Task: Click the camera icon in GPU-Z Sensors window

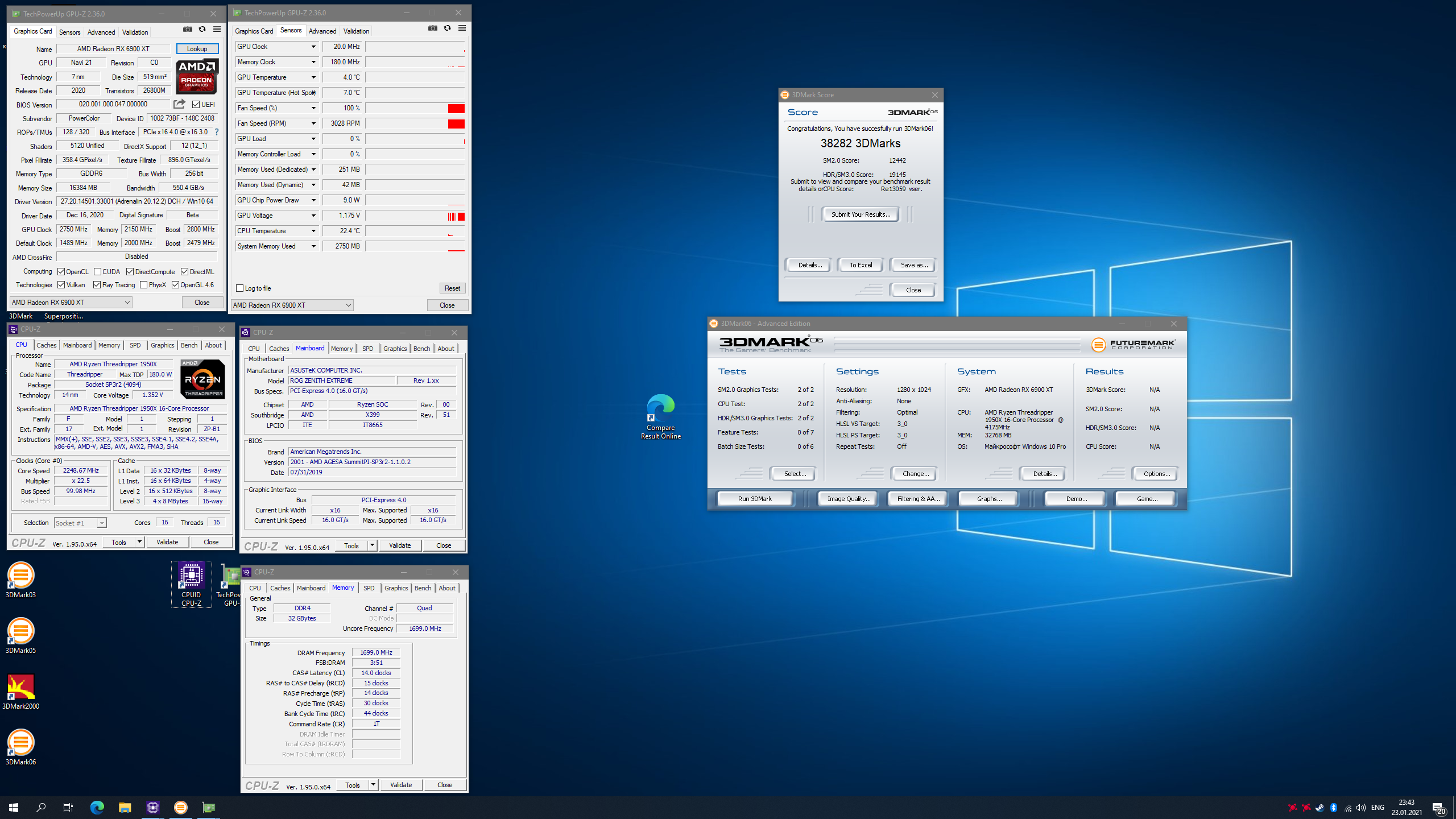Action: coord(433,28)
